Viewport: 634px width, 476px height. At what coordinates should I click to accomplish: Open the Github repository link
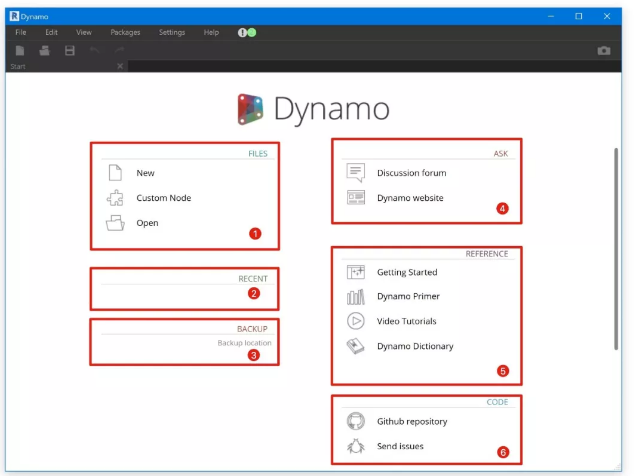tap(412, 421)
